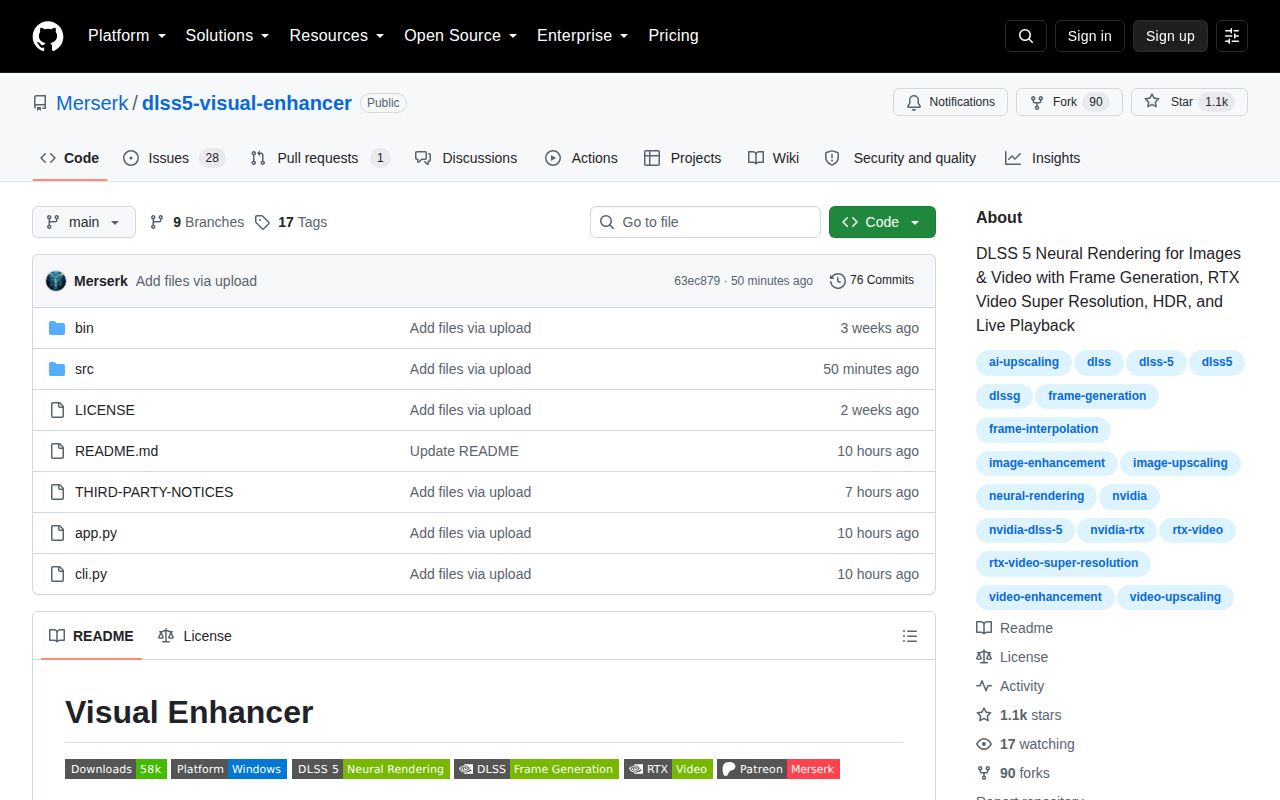Click the Patreon Merserk badge
This screenshot has height=800, width=1280.
tap(778, 769)
